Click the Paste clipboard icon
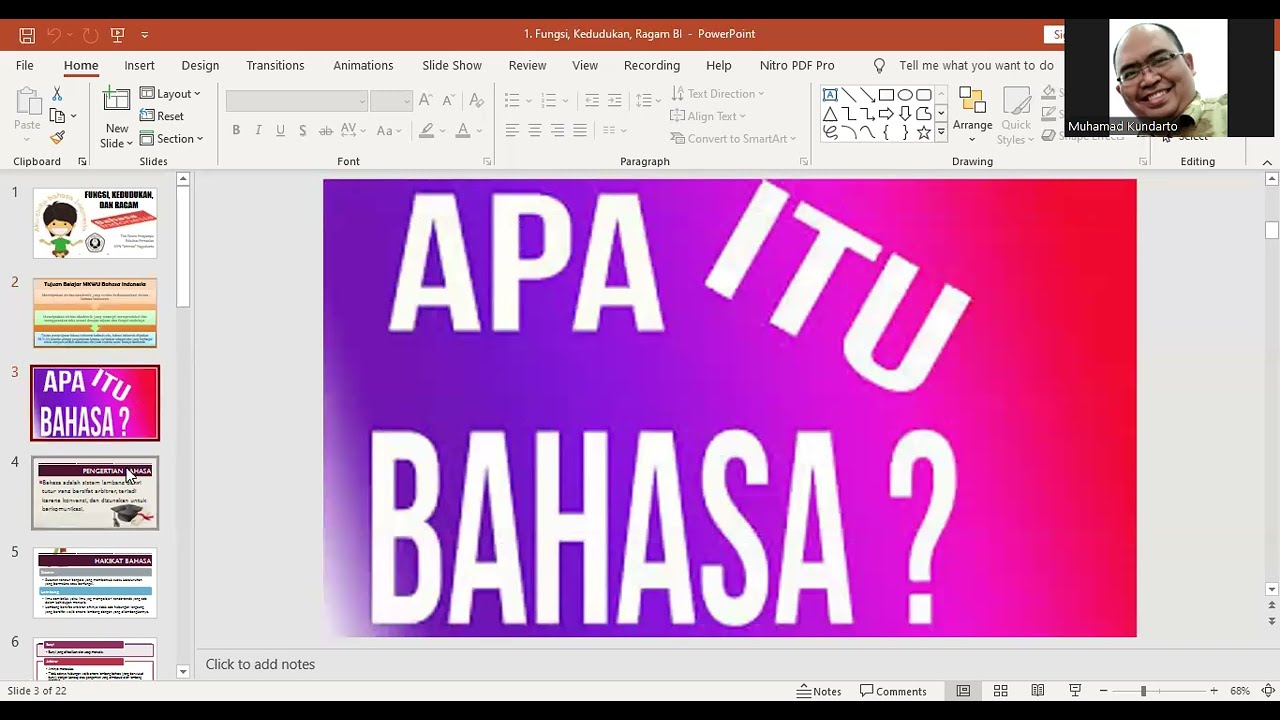 point(27,102)
